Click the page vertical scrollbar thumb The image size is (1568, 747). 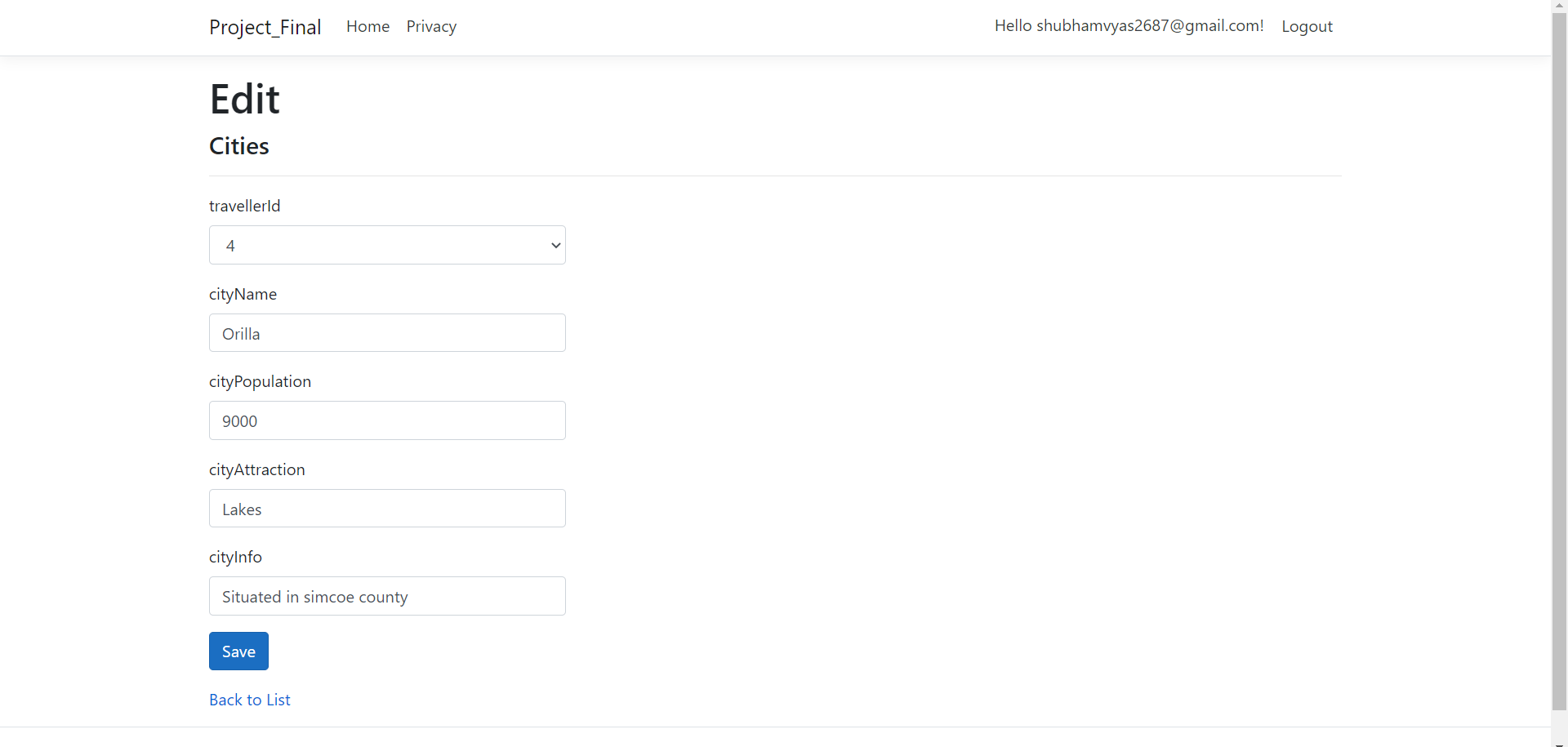[1560, 362]
